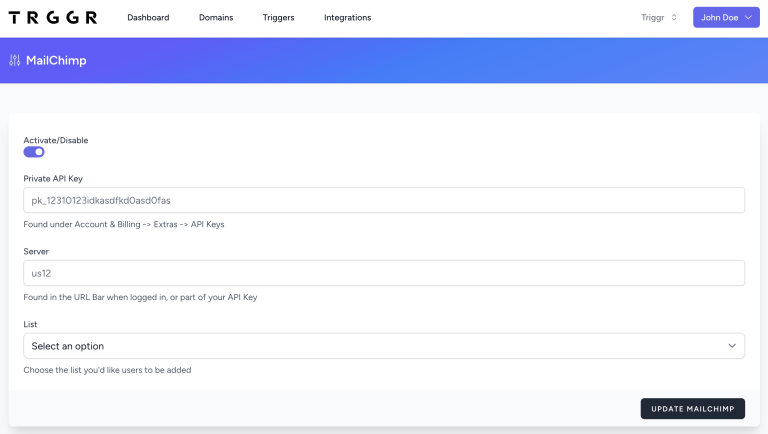
Task: Click the Update MailChimp button
Action: (x=693, y=409)
